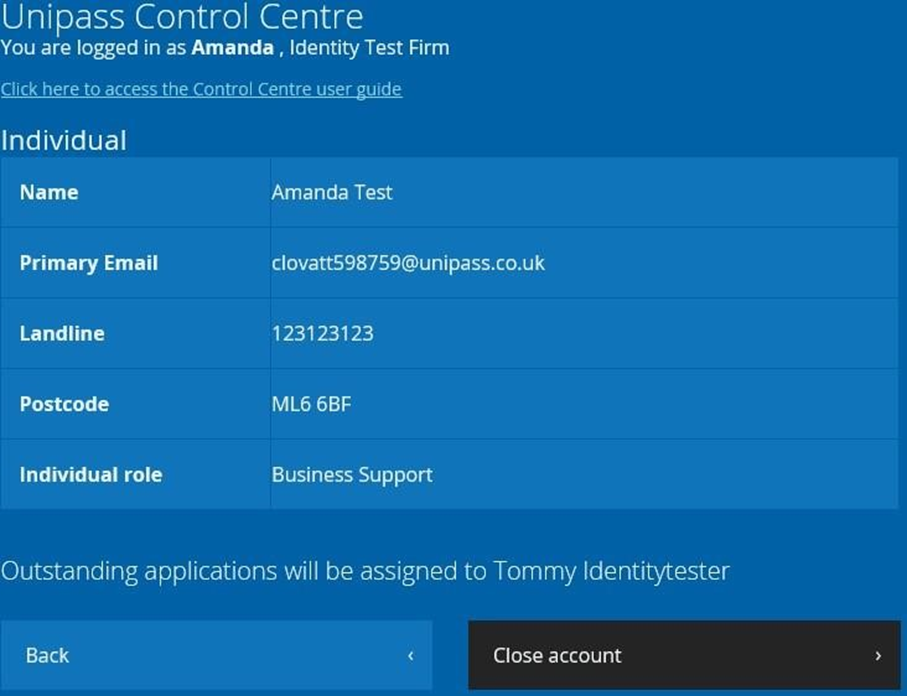Click the Back button label
The height and width of the screenshot is (696, 907).
point(47,655)
